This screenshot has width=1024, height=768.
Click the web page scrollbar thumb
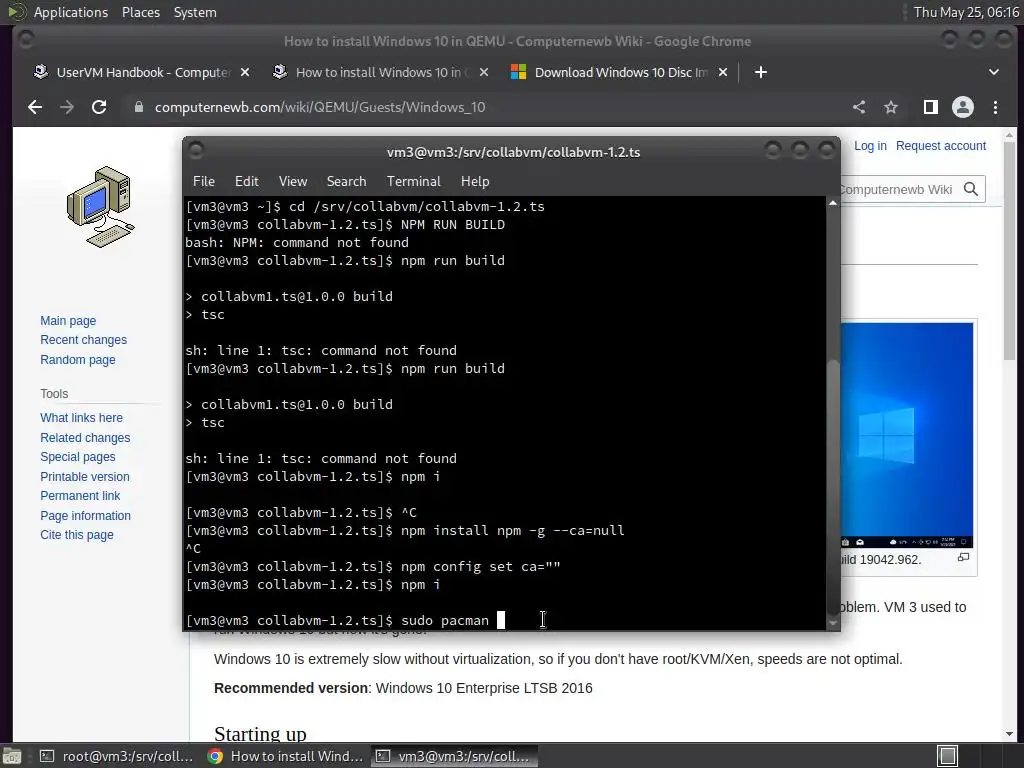[x=1010, y=250]
